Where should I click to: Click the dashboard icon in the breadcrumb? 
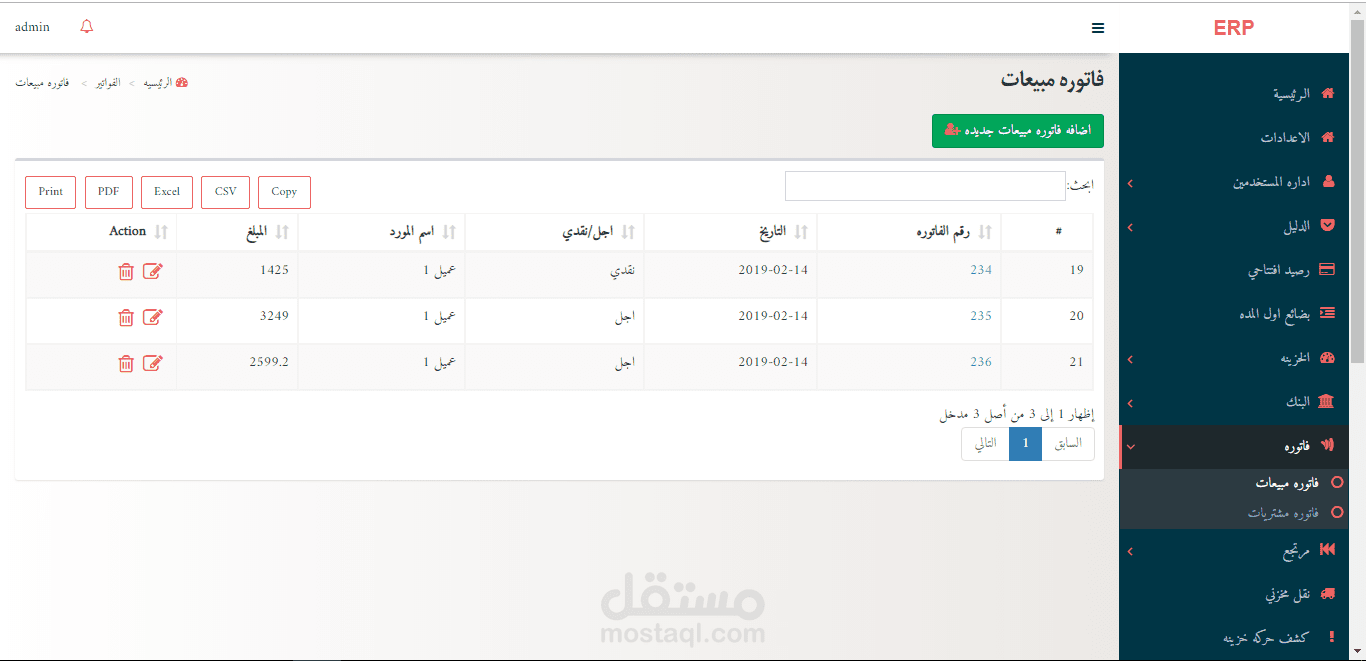click(182, 82)
